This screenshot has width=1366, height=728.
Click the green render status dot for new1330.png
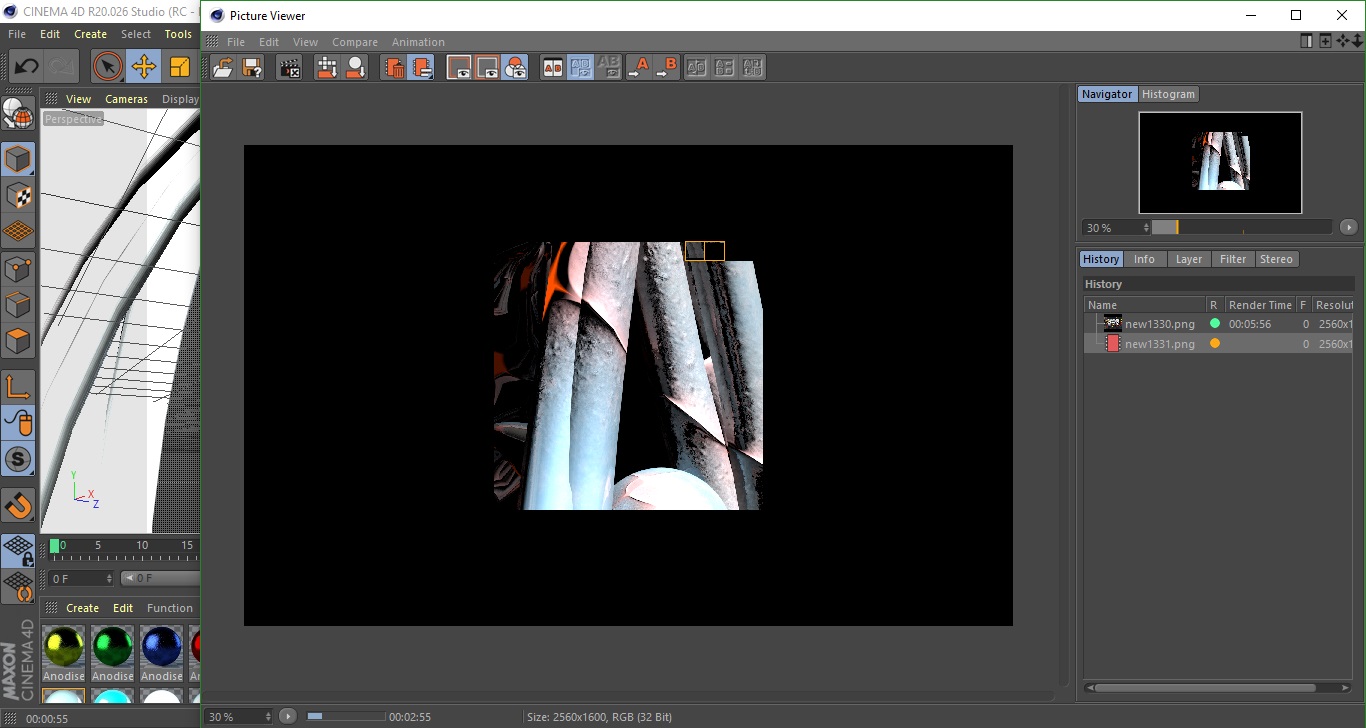tap(1214, 323)
